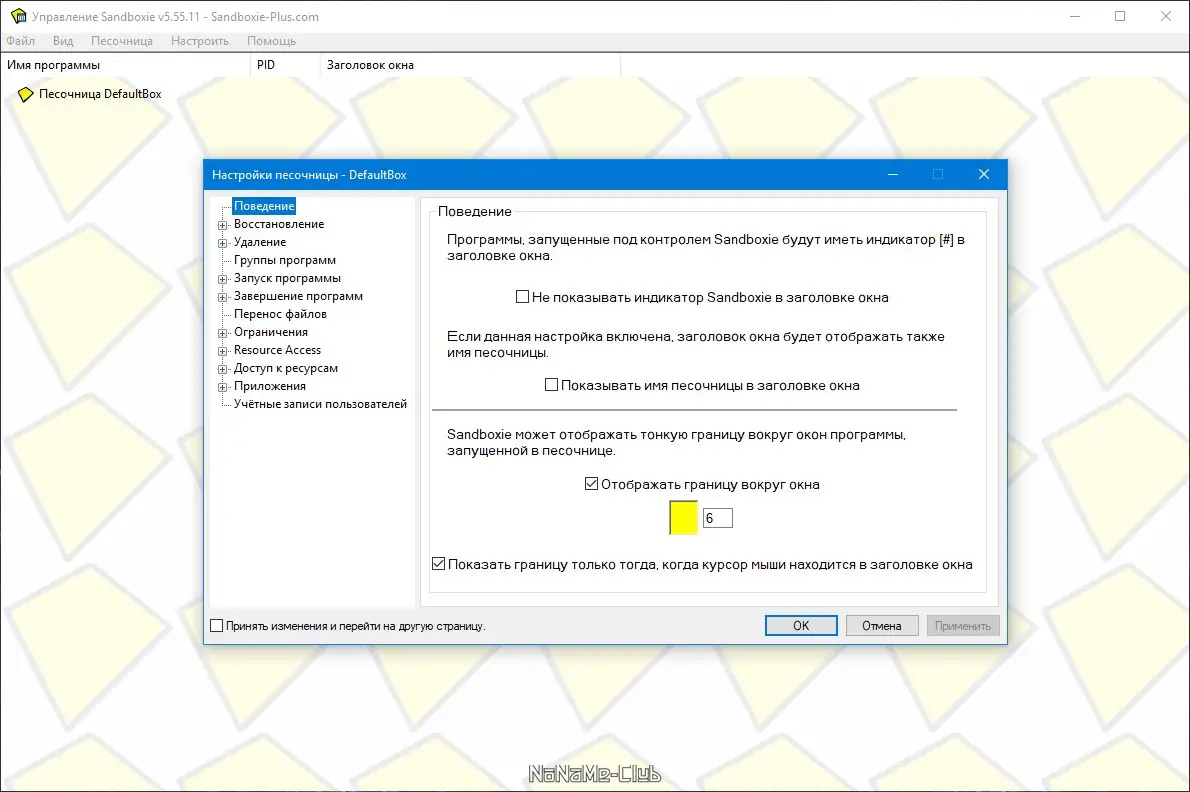Enable hiding Sandboxie indicator in window title
The height and width of the screenshot is (792, 1190).
pyautogui.click(x=522, y=297)
